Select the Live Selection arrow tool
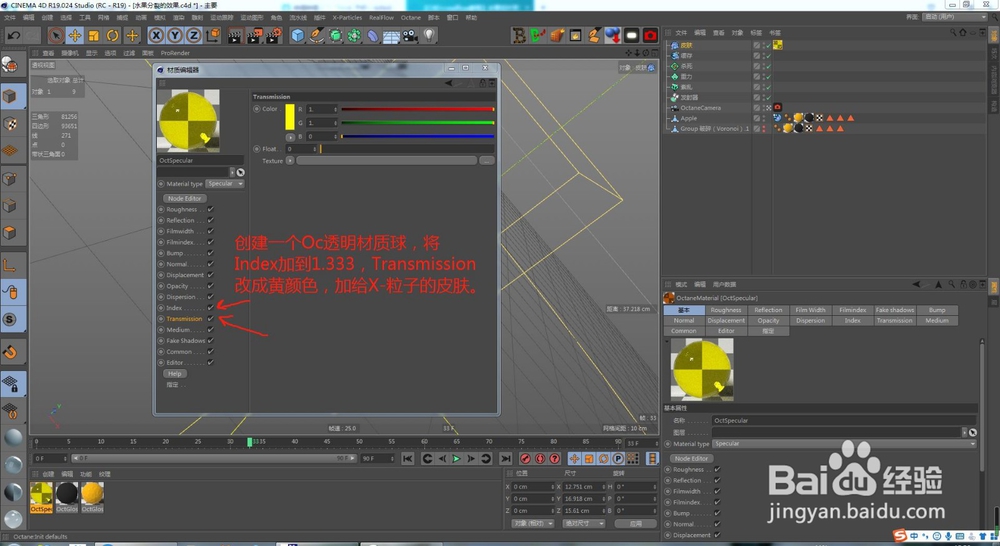1000x546 pixels. [x=56, y=36]
